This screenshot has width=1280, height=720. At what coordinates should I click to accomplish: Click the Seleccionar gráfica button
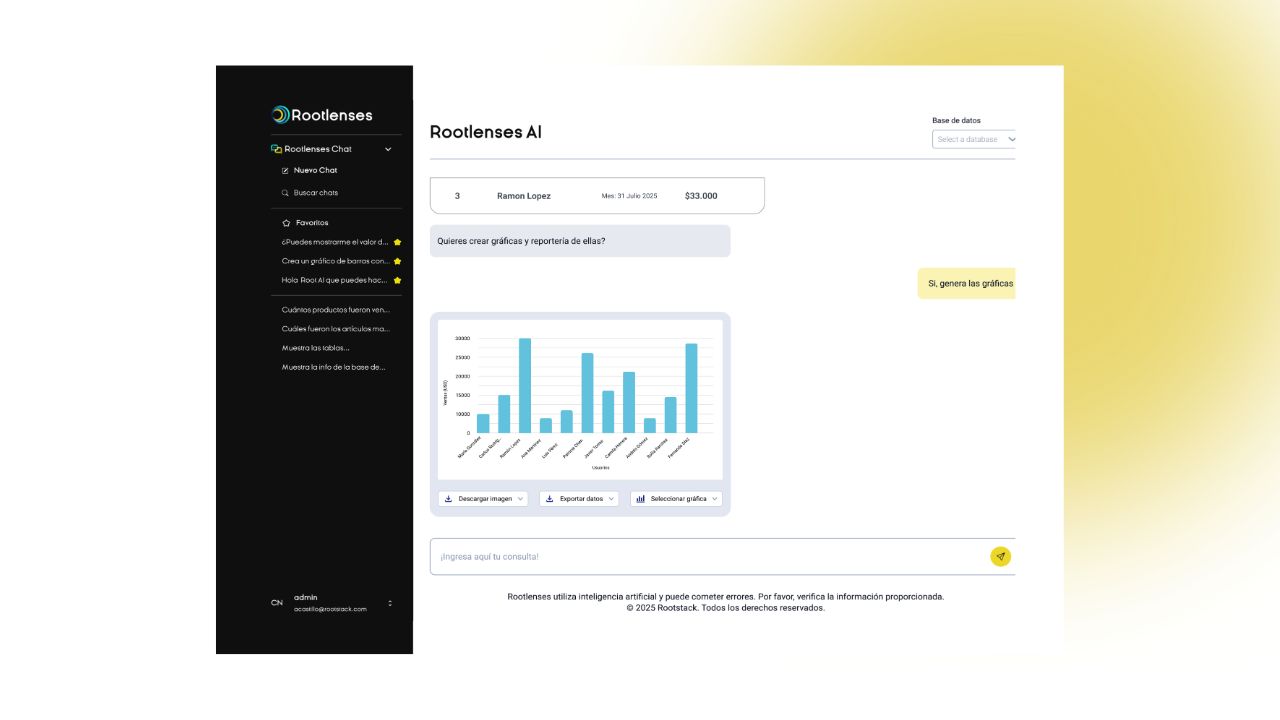click(x=677, y=498)
